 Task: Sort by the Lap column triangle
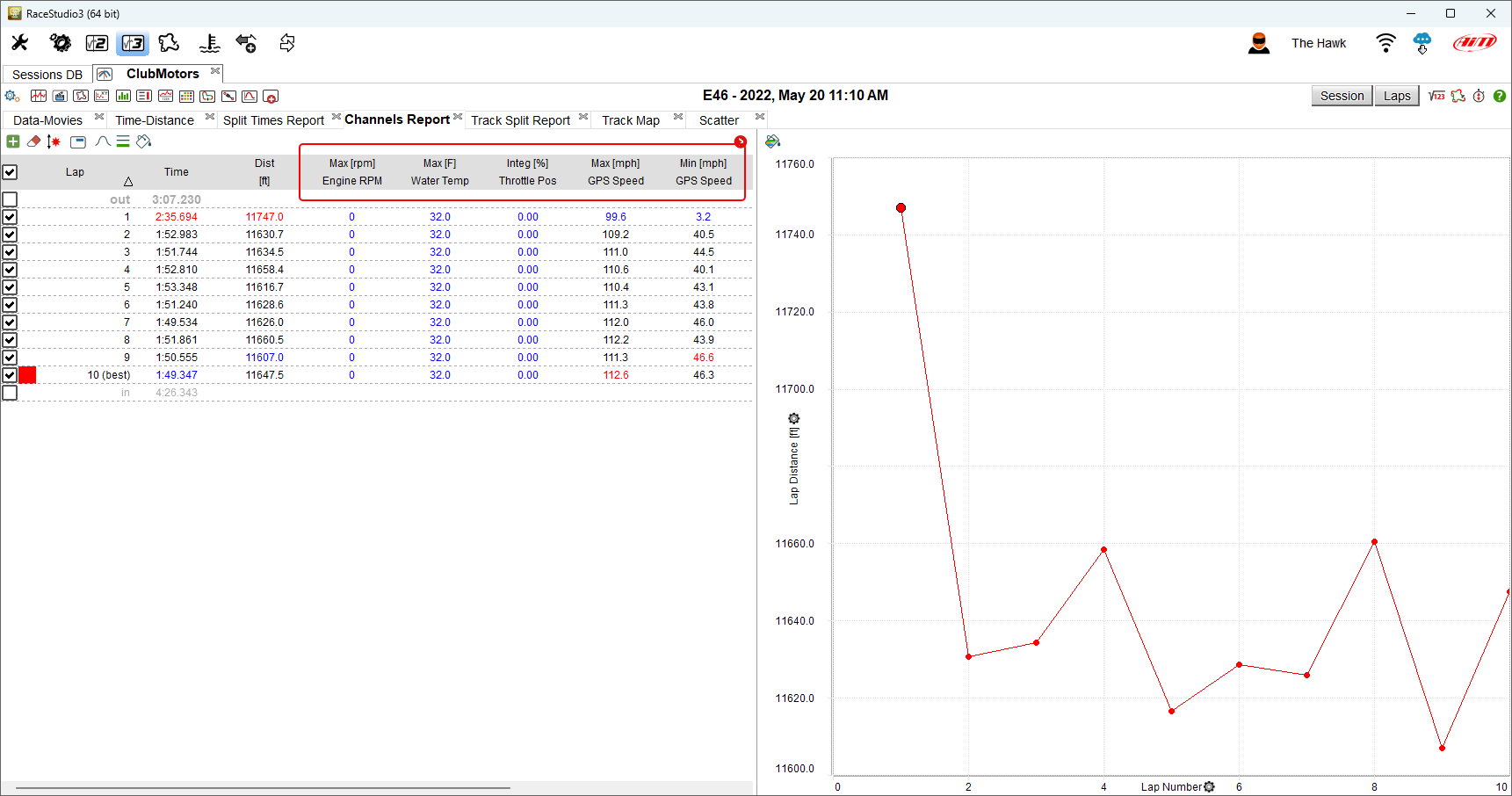tap(128, 181)
